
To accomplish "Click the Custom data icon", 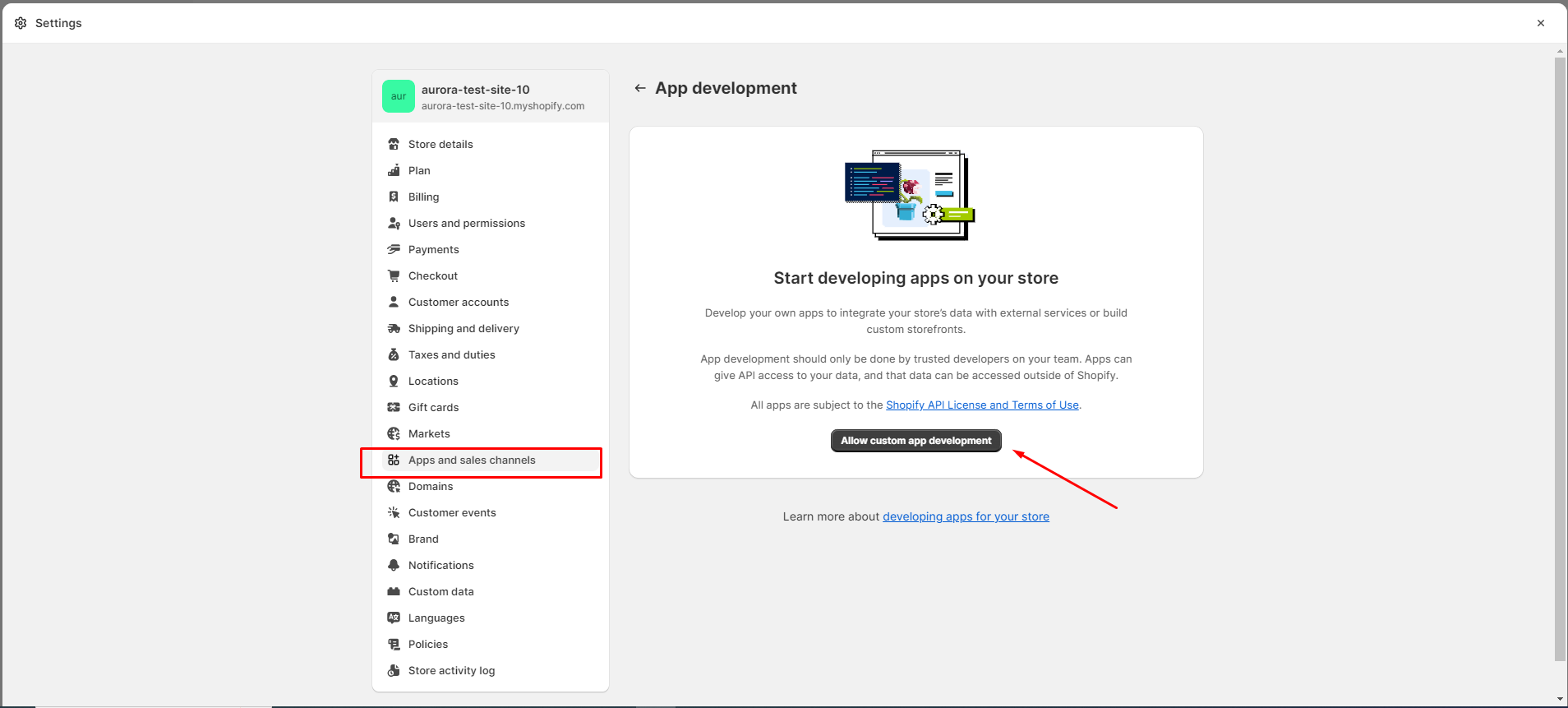I will tap(394, 591).
